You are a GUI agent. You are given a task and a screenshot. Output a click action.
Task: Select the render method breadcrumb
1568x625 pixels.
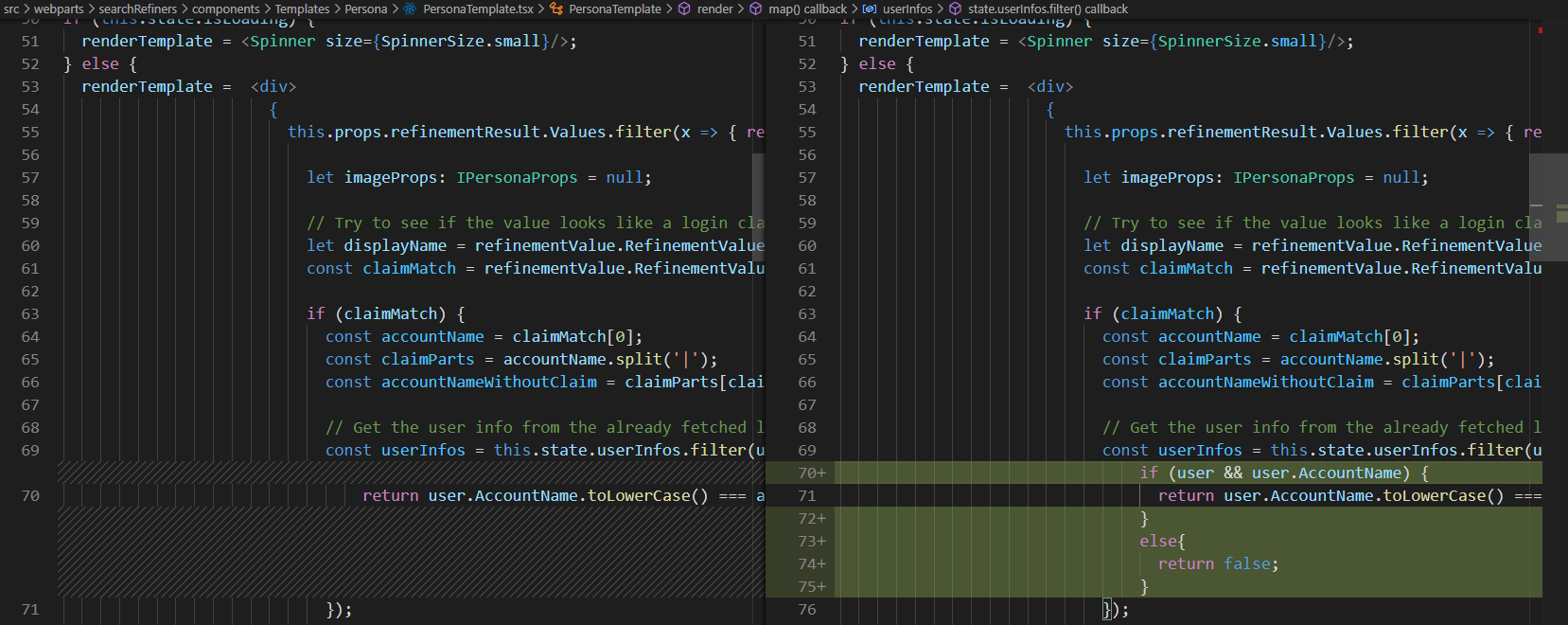714,9
